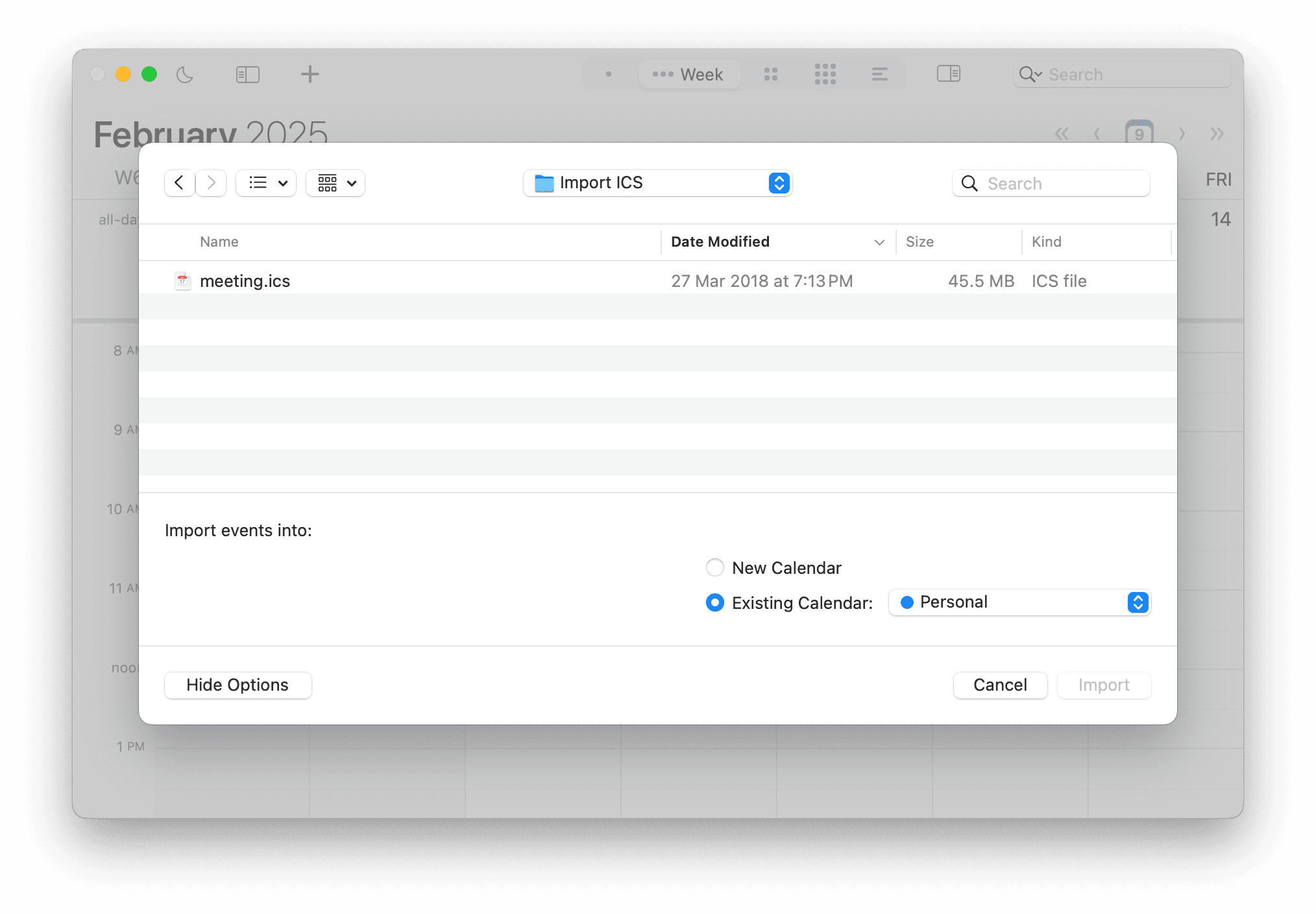Go back using dialog back arrow
The height and width of the screenshot is (914, 1316).
tap(179, 182)
